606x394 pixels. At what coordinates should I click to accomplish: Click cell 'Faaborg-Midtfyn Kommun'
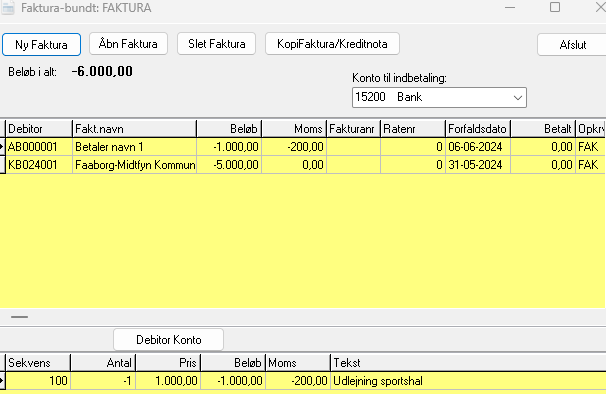pyautogui.click(x=134, y=165)
